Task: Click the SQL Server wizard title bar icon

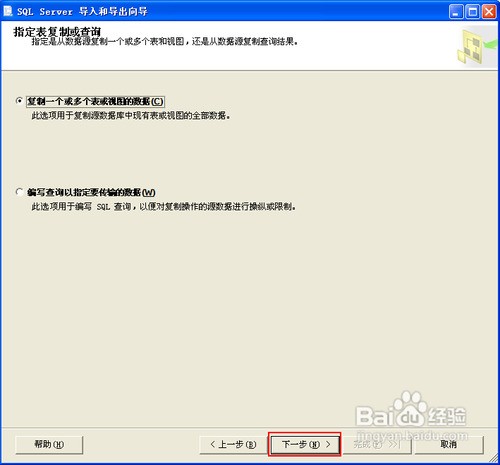Action: coord(8,11)
